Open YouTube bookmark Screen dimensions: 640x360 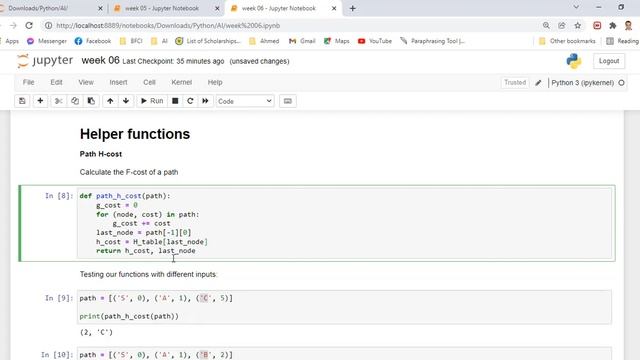coord(375,41)
